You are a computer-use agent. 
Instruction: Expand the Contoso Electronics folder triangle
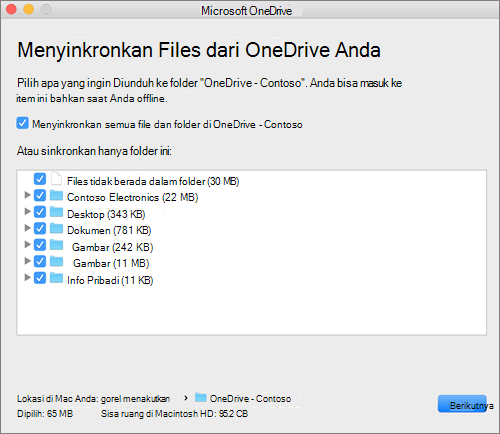coord(28,195)
